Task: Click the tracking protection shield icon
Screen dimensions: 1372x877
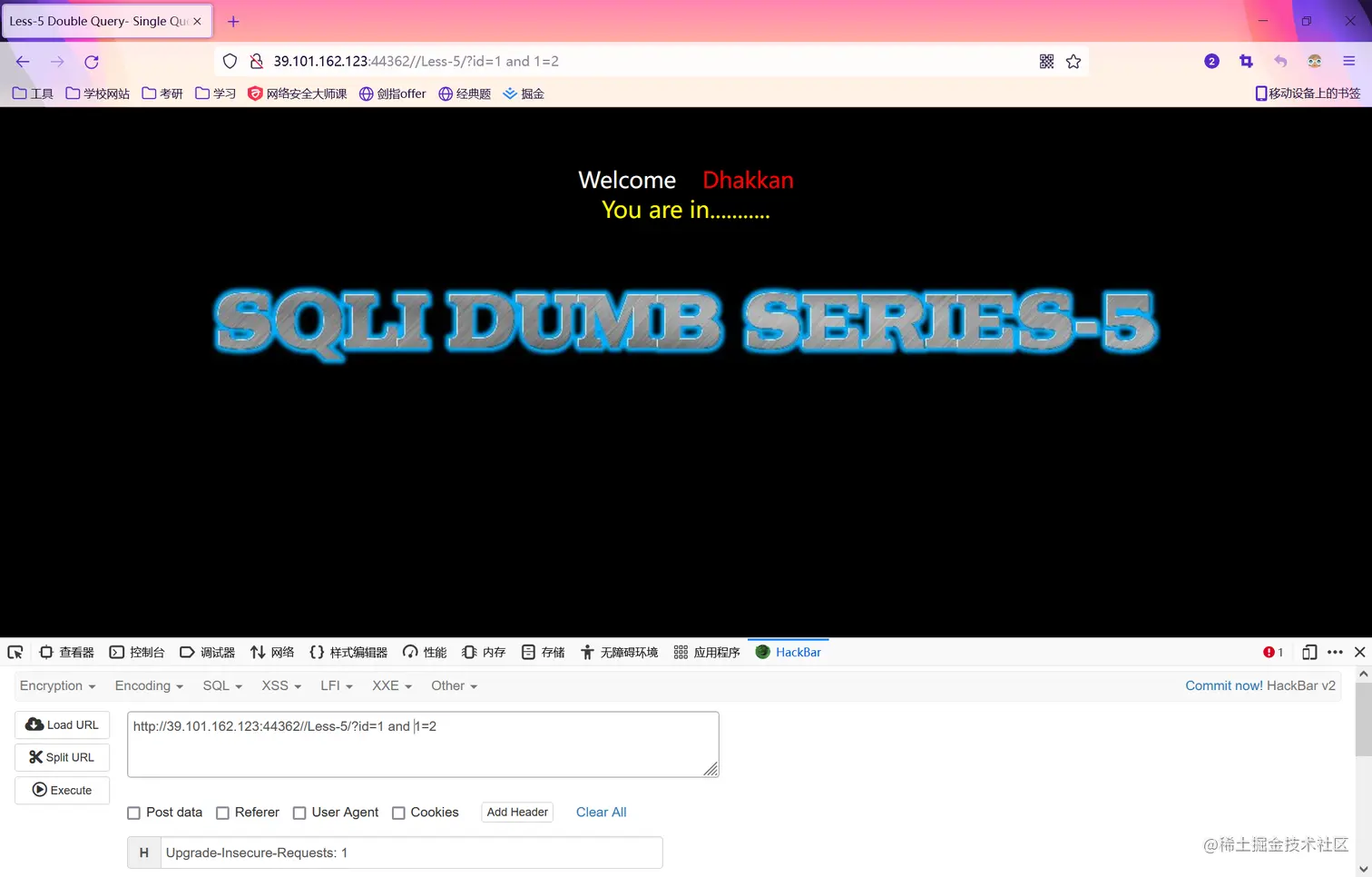Action: (x=230, y=61)
